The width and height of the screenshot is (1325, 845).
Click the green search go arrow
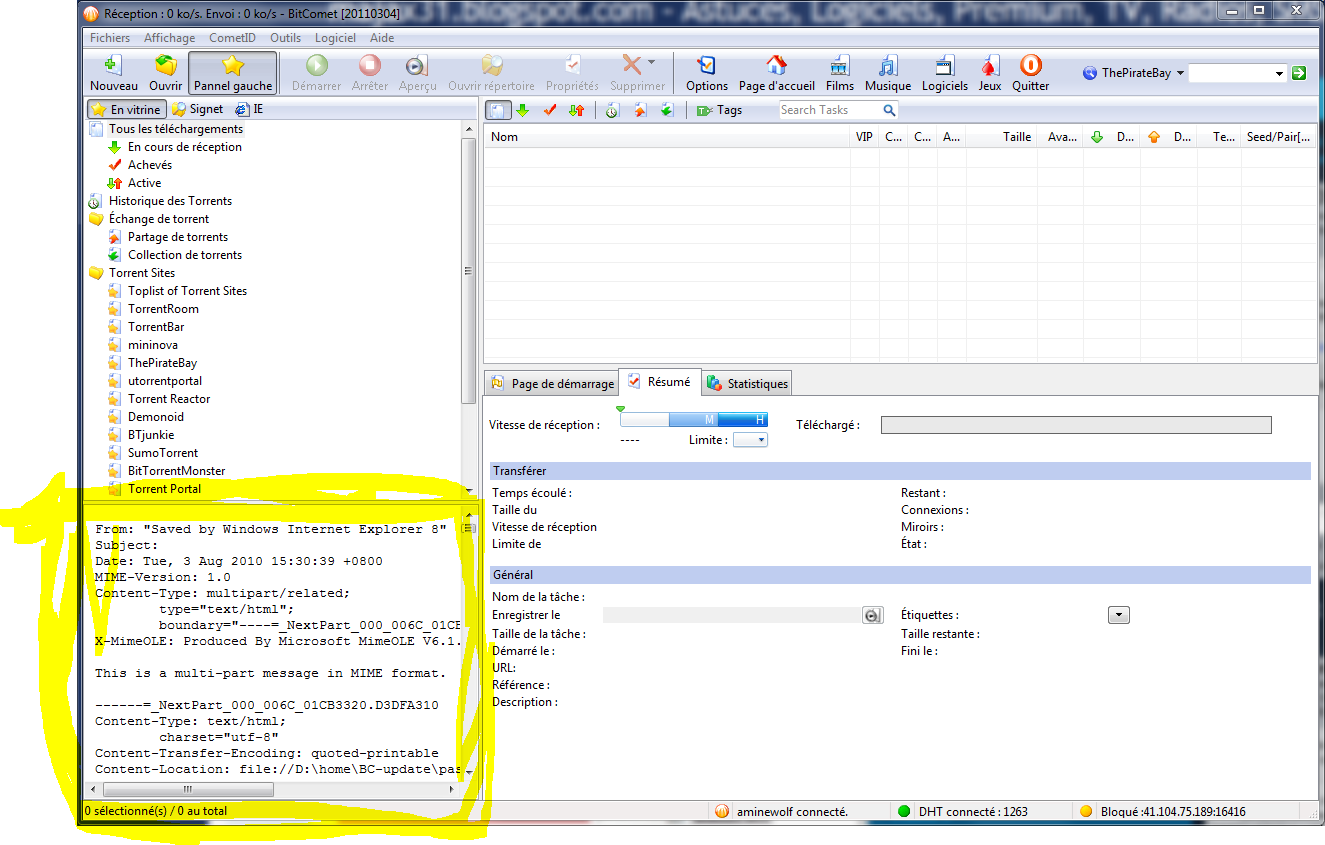point(1298,73)
